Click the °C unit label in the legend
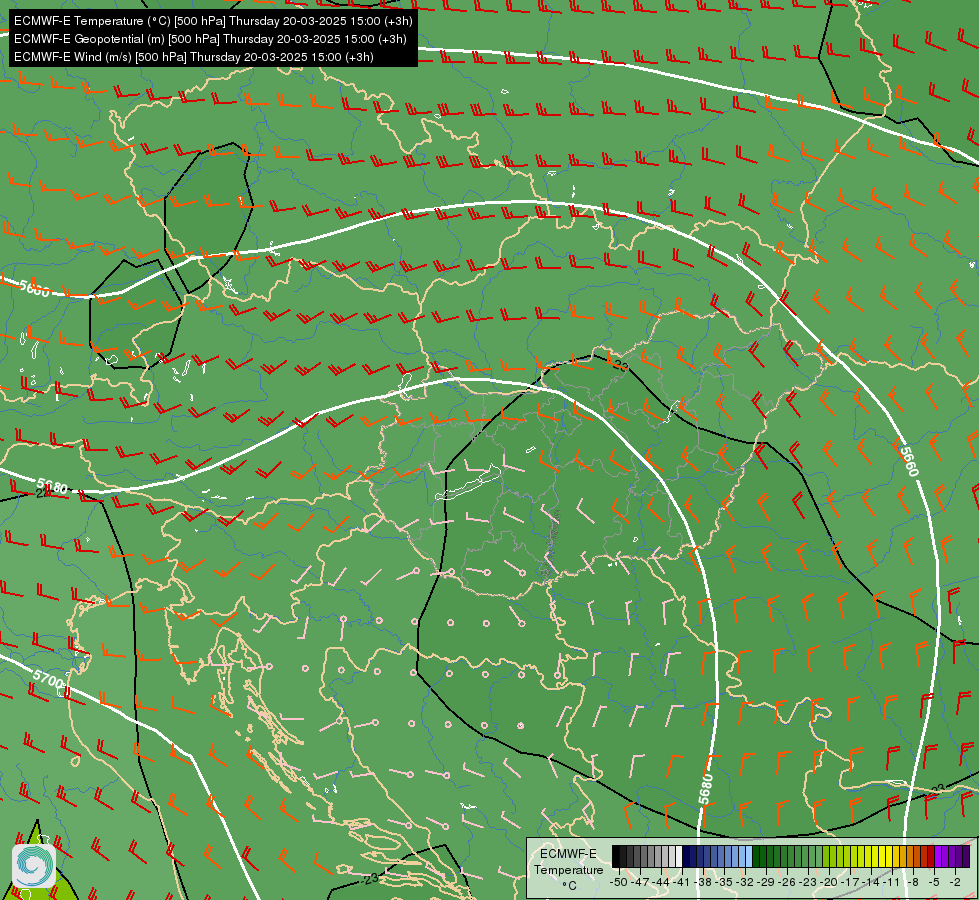Image resolution: width=979 pixels, height=900 pixels. click(569, 885)
